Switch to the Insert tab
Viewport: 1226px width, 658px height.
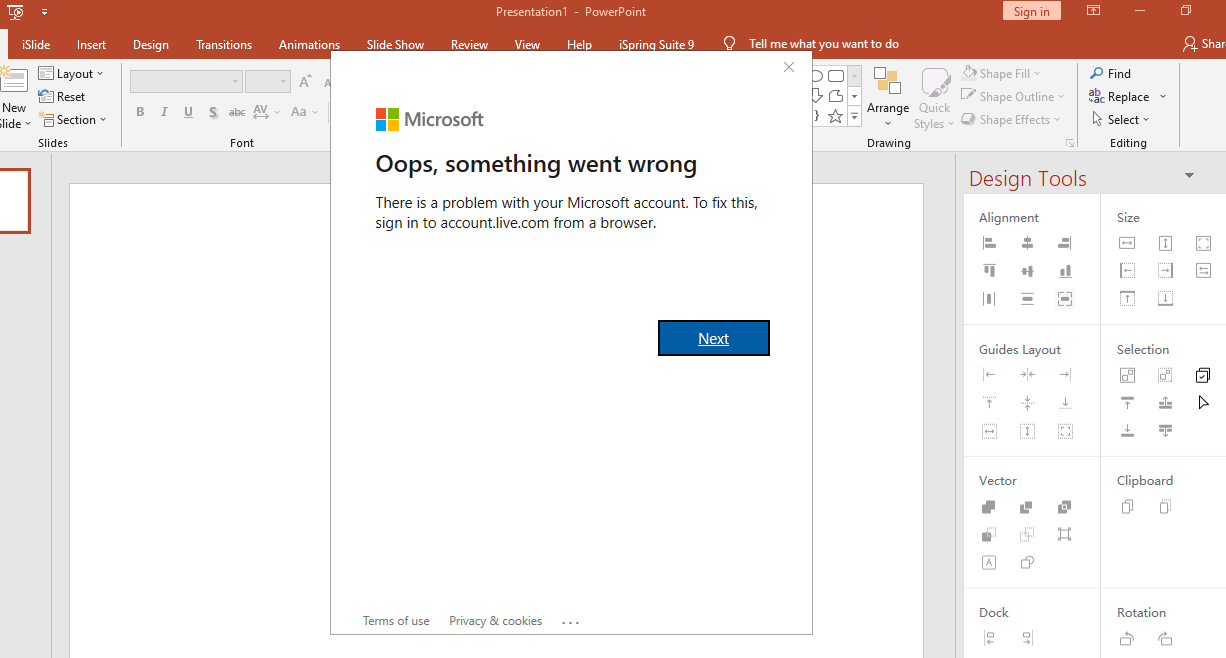[x=91, y=44]
